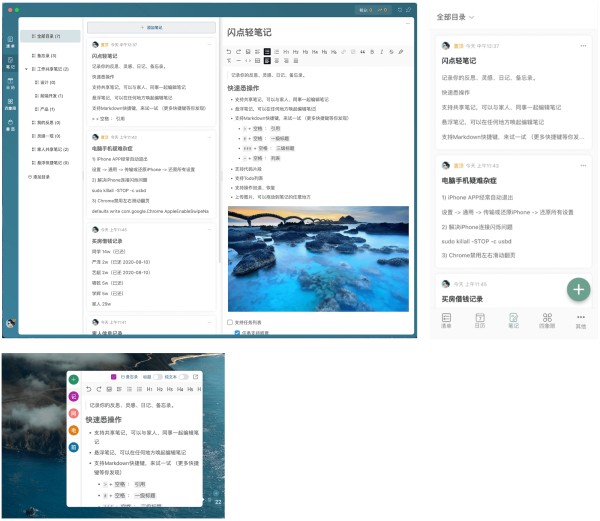Insert blockquote in main editor toolbar
600x521 pixels.
362,52
